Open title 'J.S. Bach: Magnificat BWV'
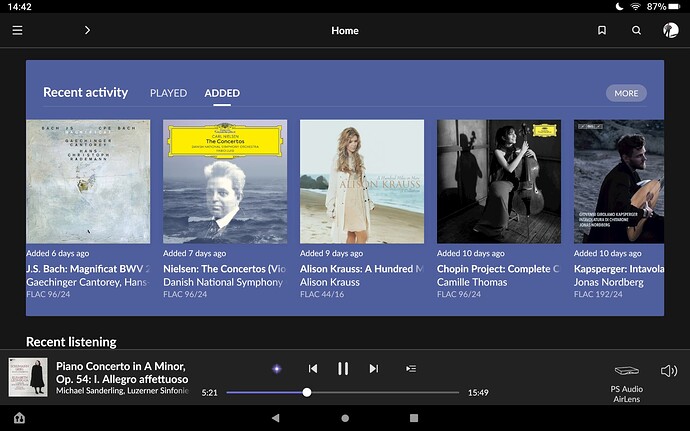The image size is (690, 431). [88, 269]
